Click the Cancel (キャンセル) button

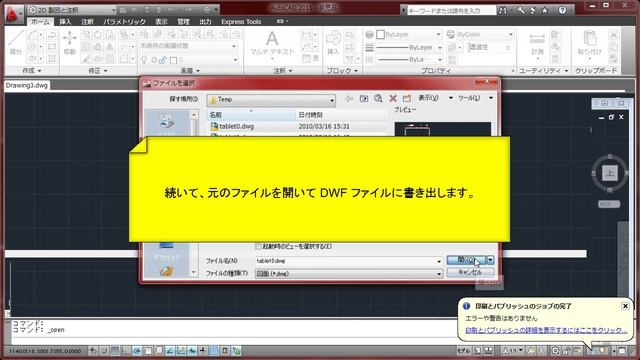470,272
